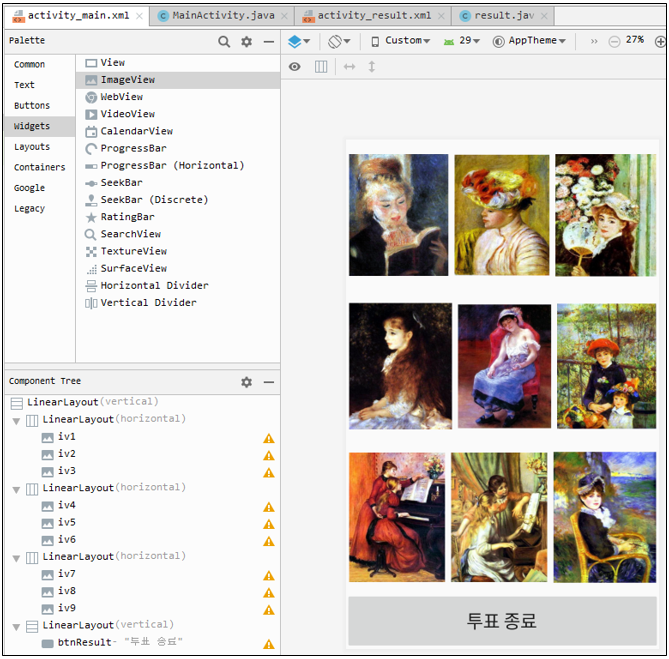Image resolution: width=669 pixels, height=659 pixels.
Task: Collapse LinearLayout containing iv1
Action: click(17, 421)
